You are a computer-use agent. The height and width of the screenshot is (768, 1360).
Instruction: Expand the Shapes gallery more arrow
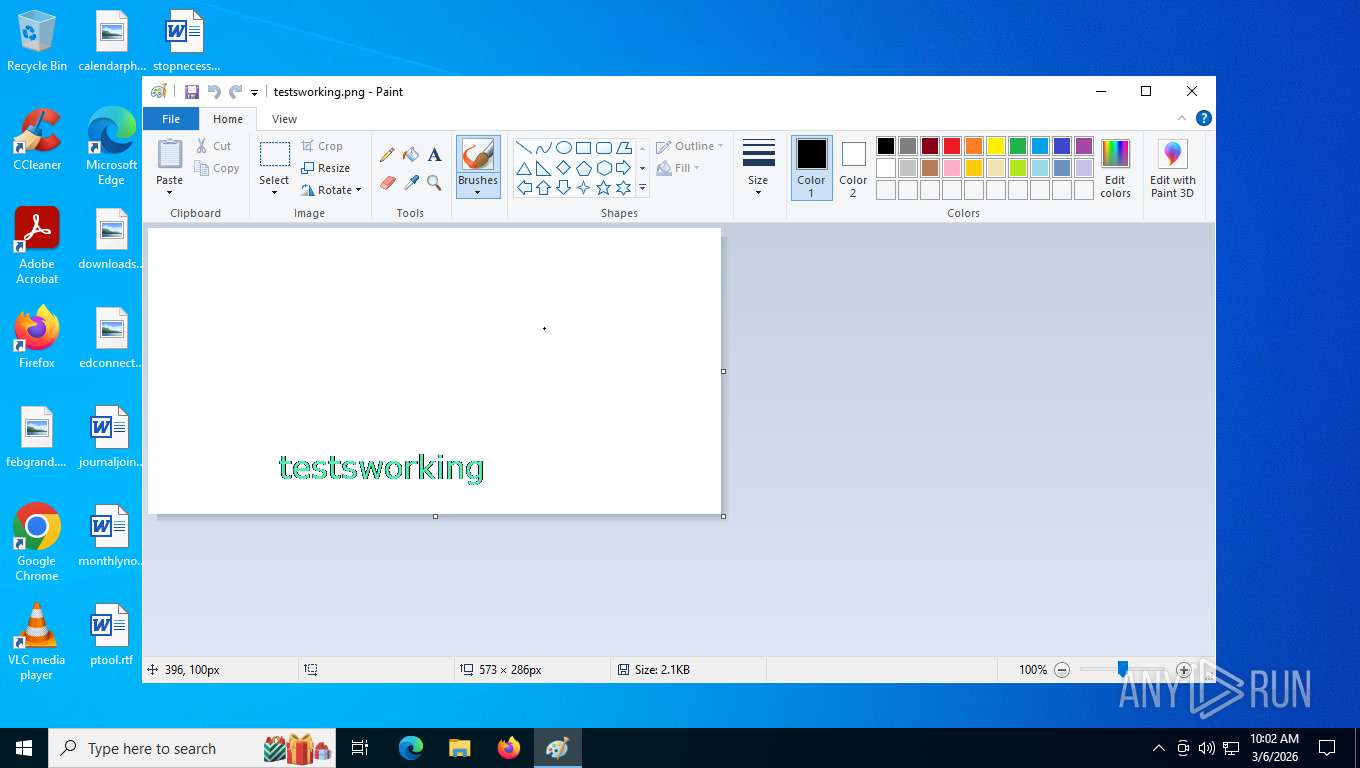(642, 188)
